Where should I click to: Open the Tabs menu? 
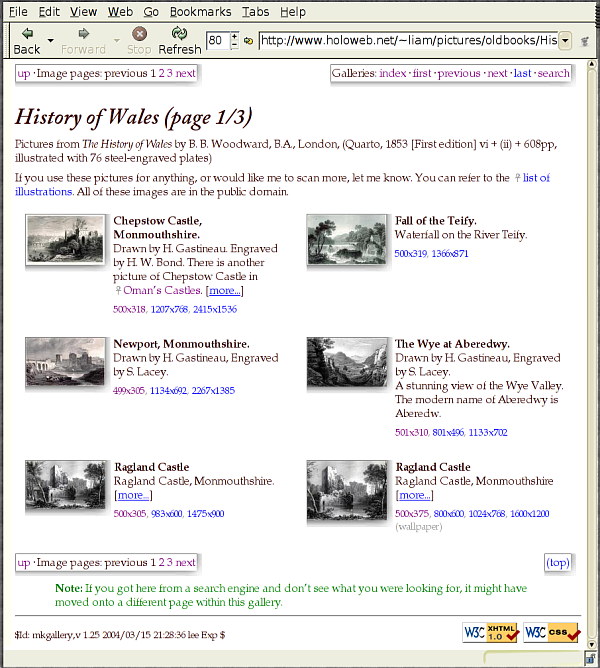(255, 12)
